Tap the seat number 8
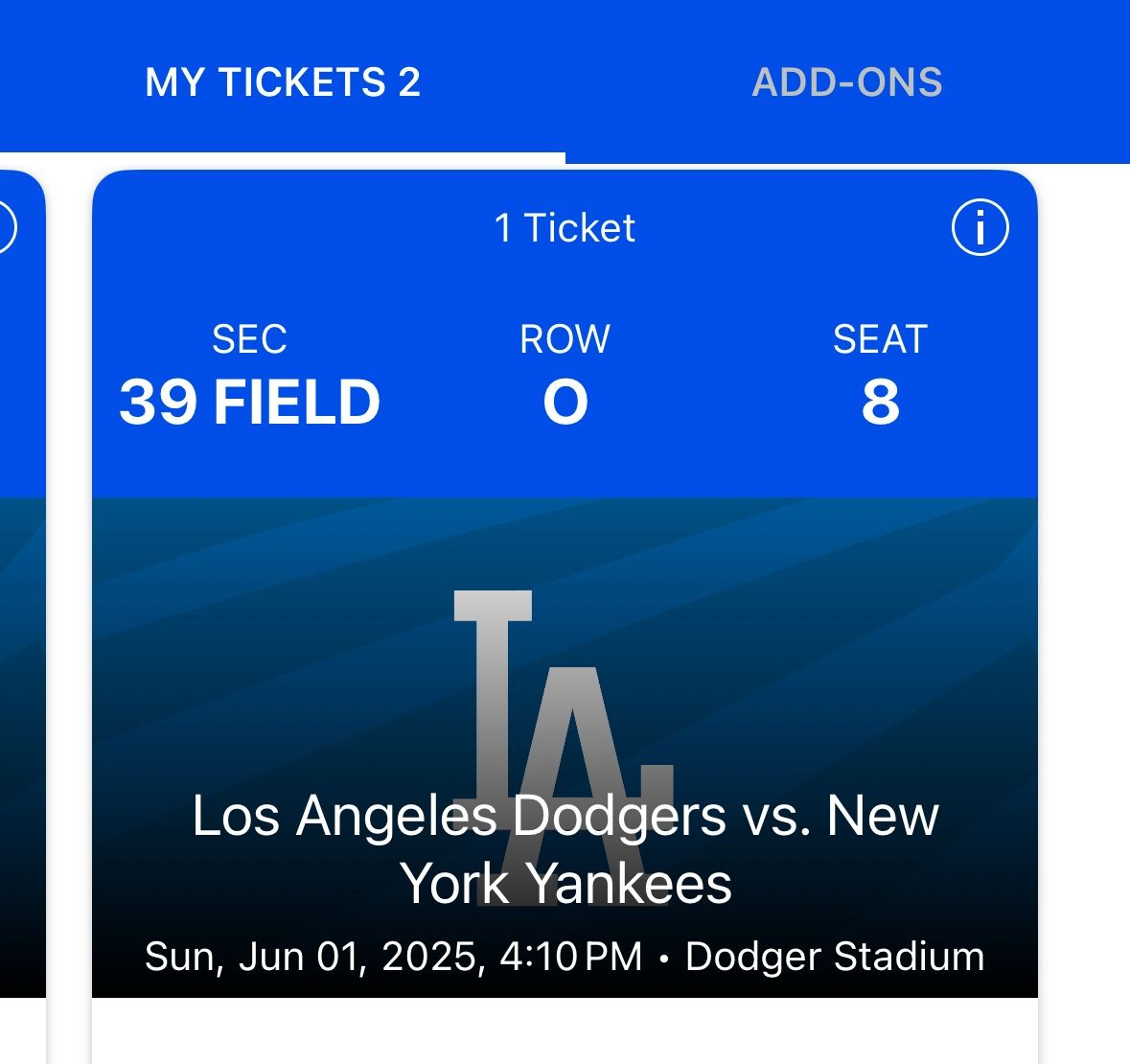 click(x=880, y=402)
